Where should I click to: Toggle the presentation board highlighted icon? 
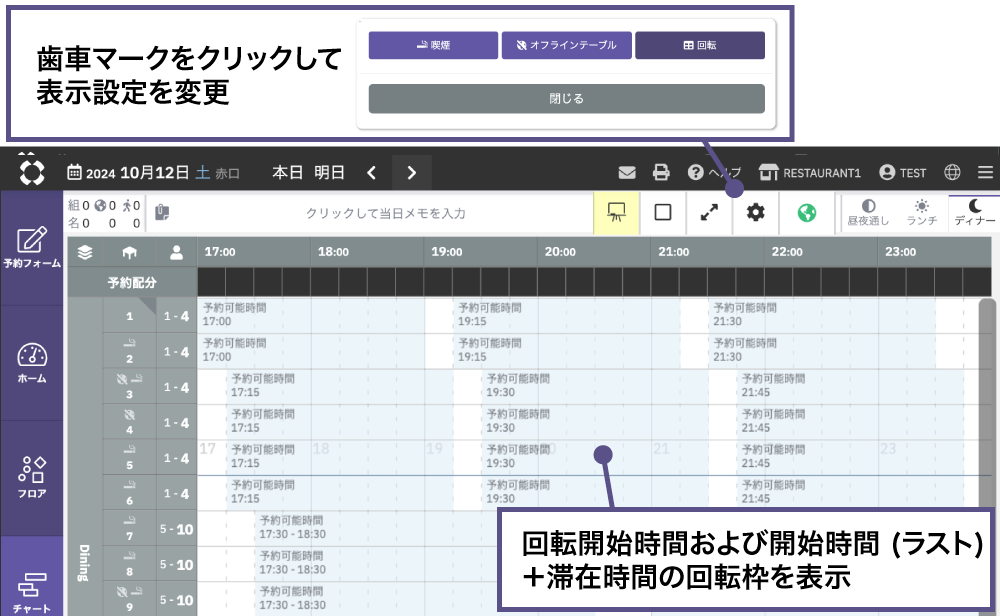[616, 212]
